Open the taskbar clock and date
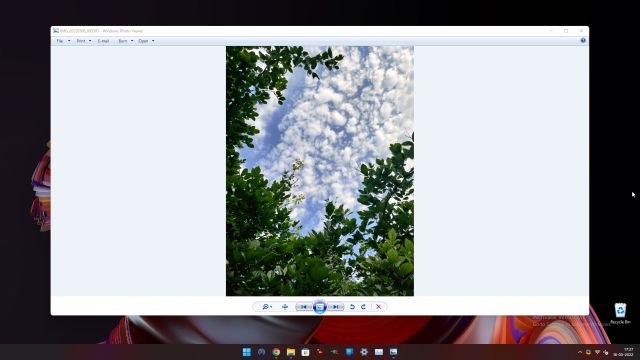 [x=623, y=352]
